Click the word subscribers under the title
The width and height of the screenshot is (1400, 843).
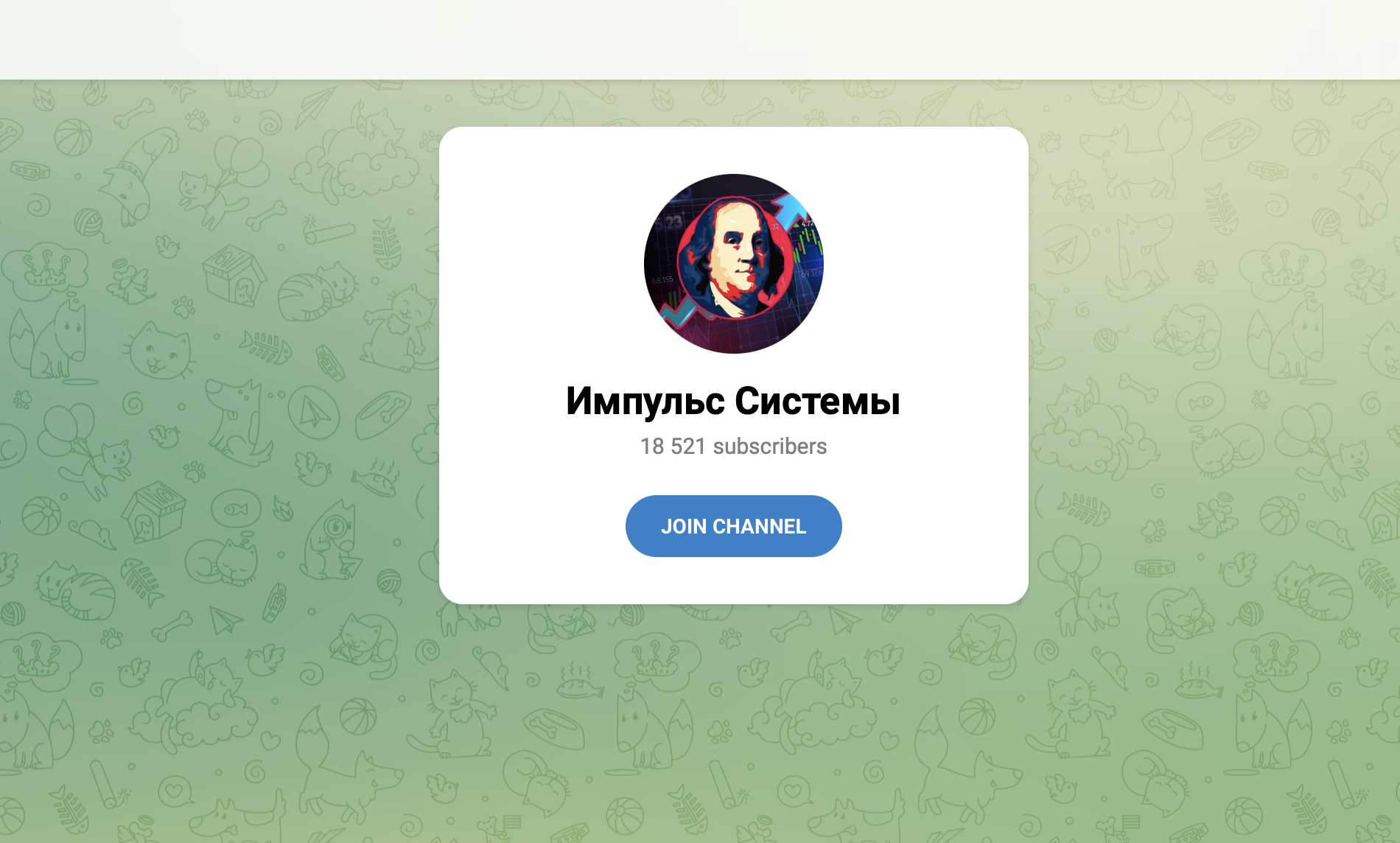click(x=770, y=447)
